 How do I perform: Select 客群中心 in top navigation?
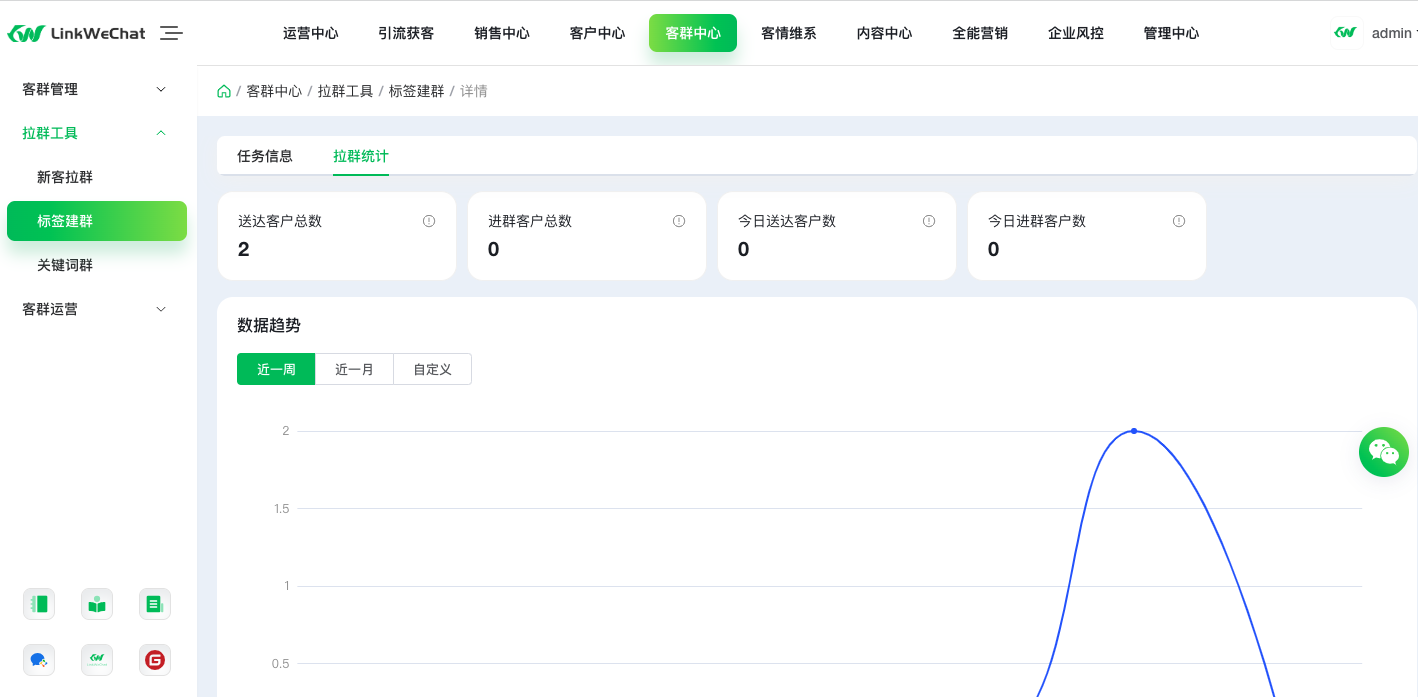[x=693, y=33]
